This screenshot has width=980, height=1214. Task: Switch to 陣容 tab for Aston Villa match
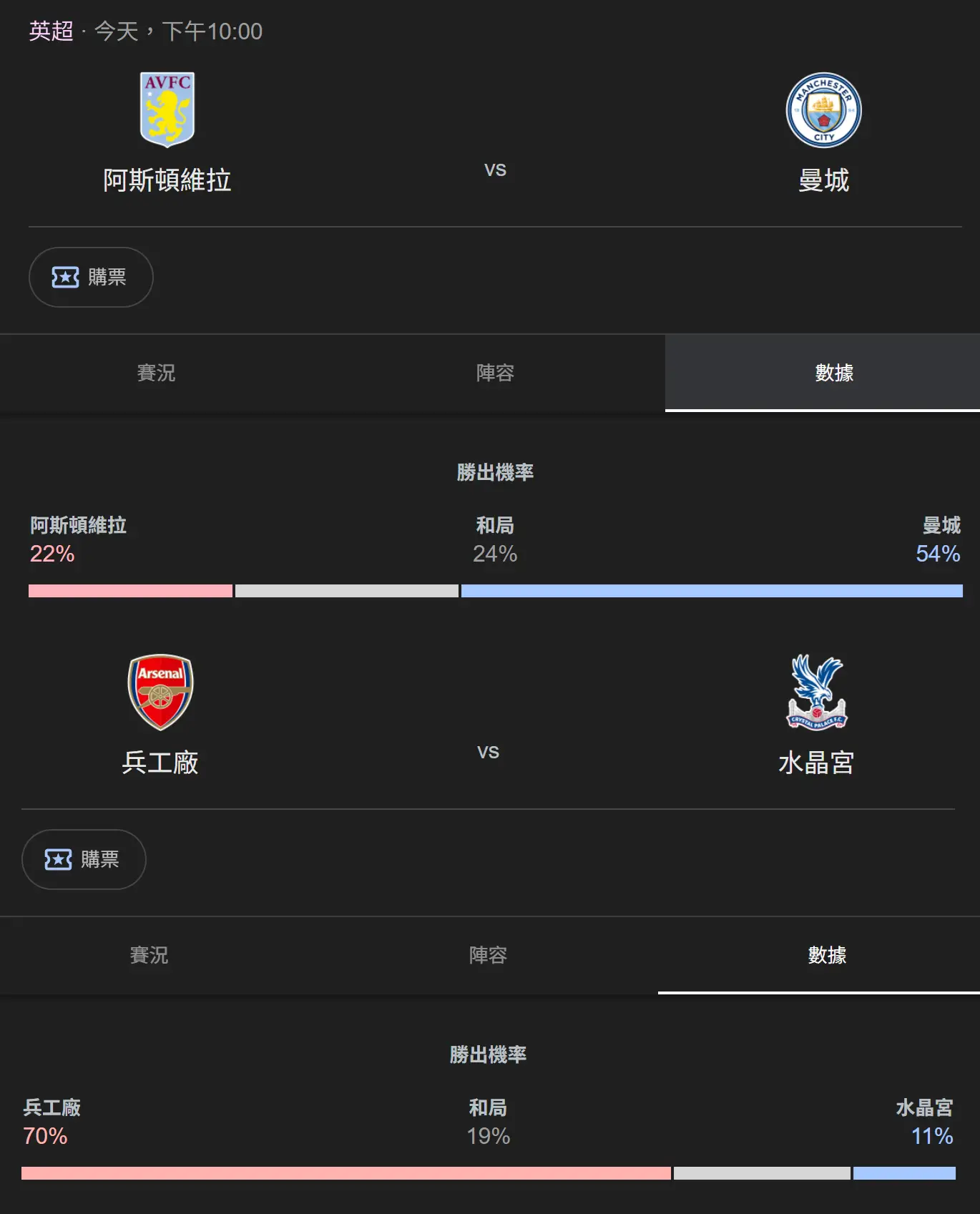(x=495, y=373)
